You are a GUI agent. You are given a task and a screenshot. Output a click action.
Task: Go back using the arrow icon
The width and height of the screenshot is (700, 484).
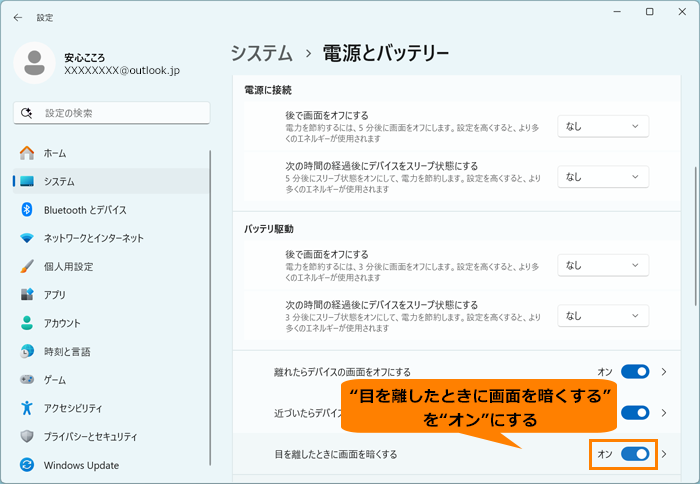click(18, 17)
